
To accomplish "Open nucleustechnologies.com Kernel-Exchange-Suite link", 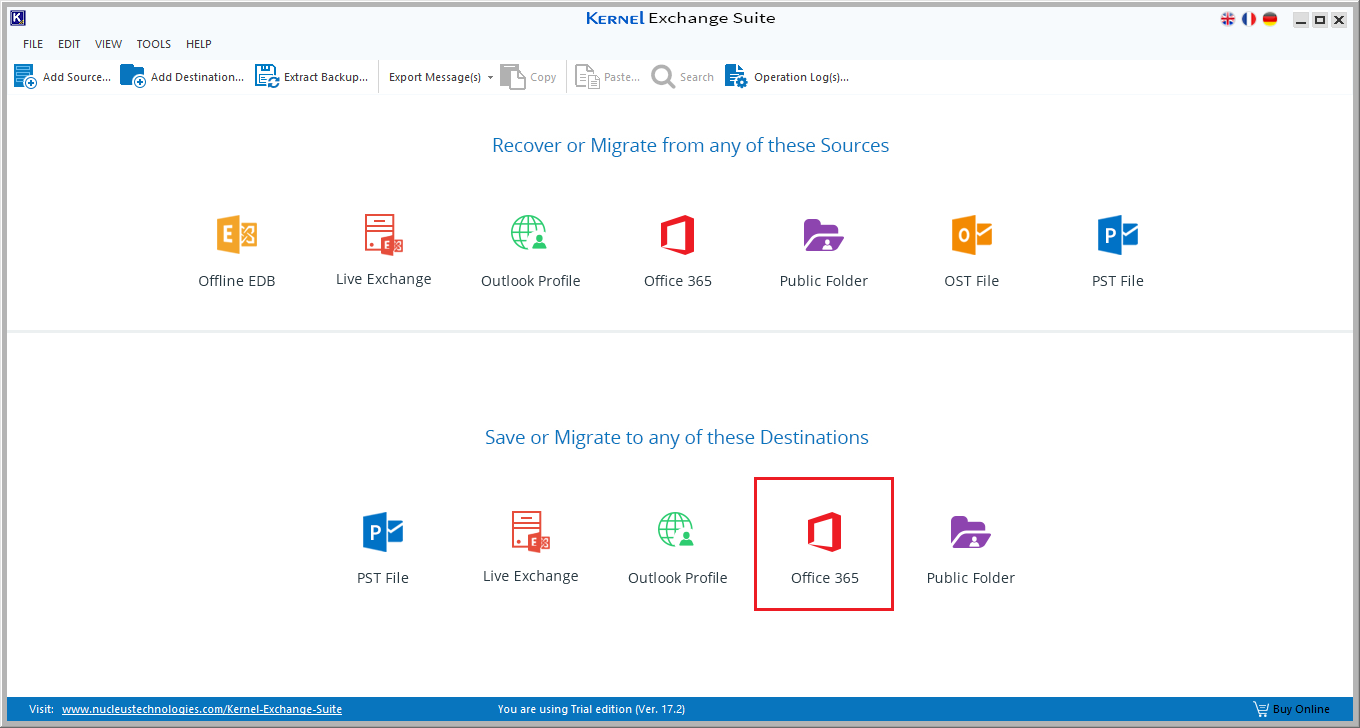I will point(202,709).
